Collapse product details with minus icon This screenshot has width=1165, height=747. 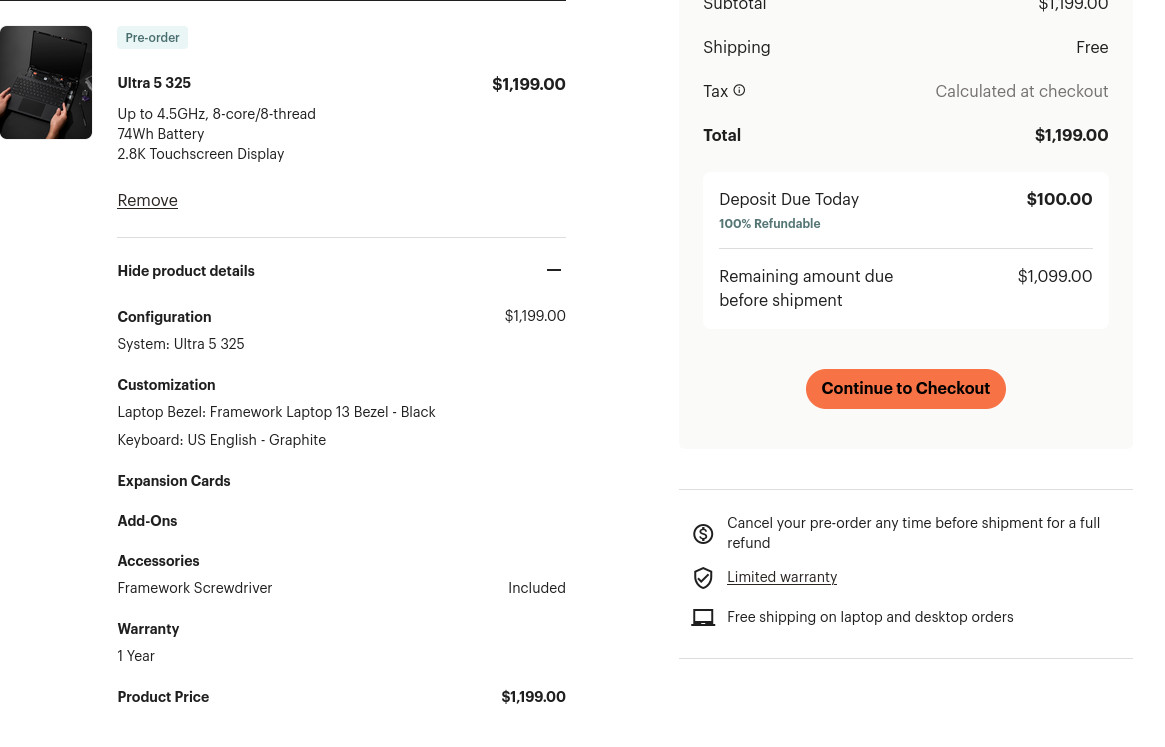coord(554,270)
